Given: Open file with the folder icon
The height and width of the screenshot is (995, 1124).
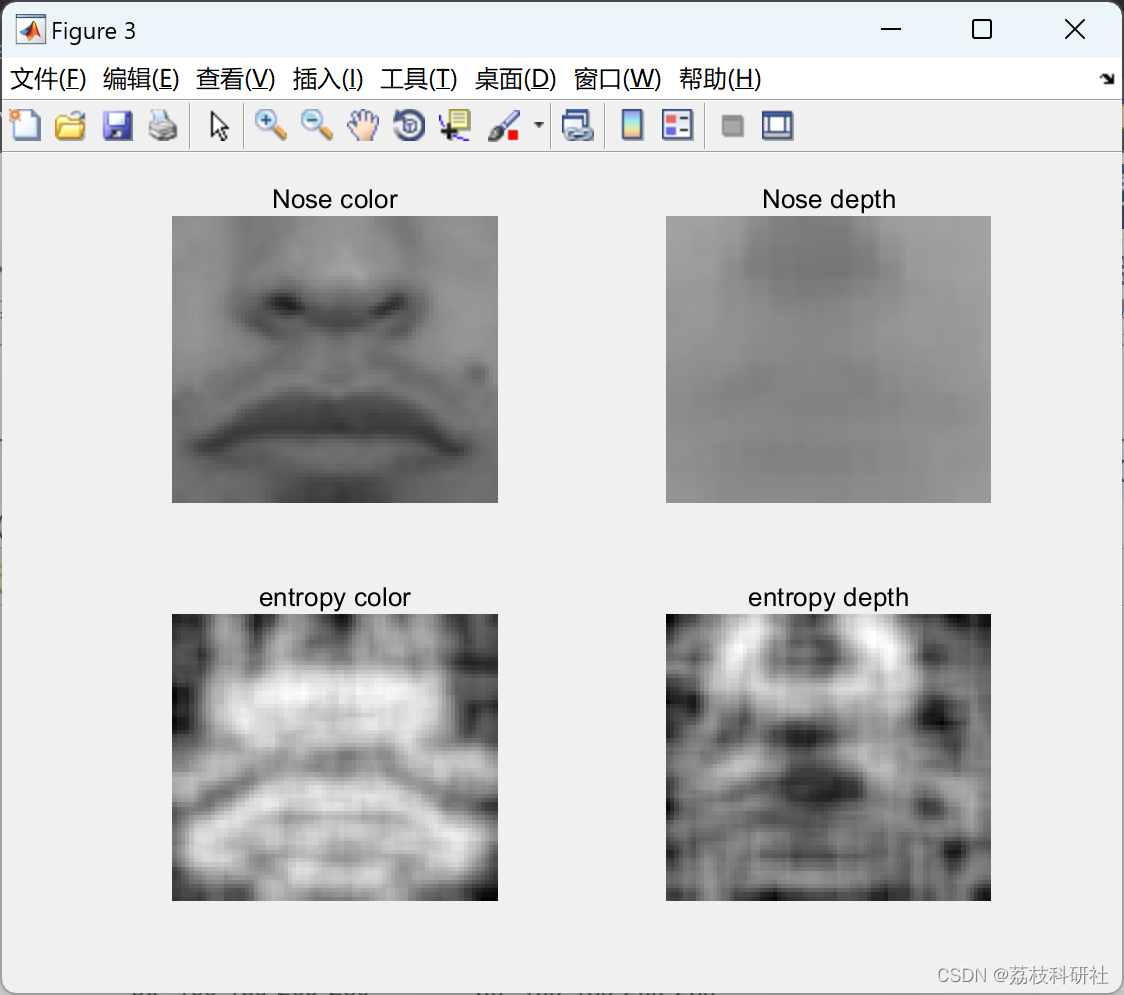Looking at the screenshot, I should 70,125.
